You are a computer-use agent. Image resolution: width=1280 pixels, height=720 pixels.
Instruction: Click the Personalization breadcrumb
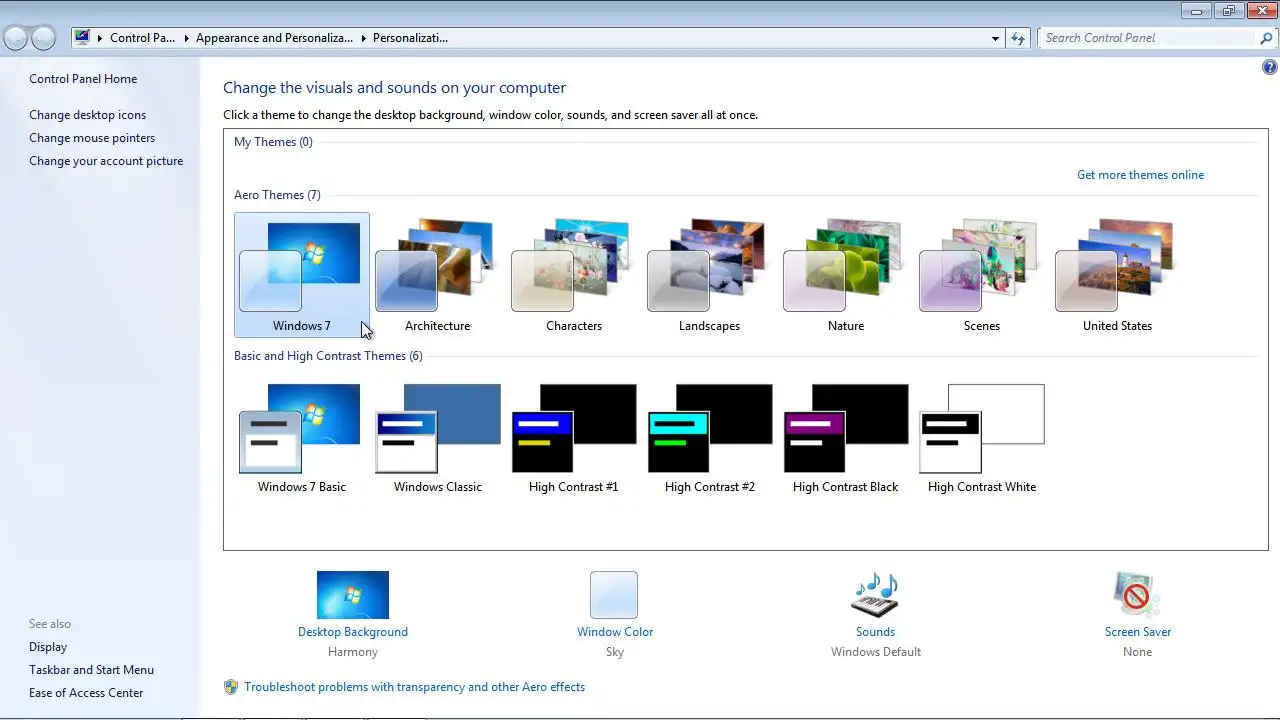coord(410,38)
